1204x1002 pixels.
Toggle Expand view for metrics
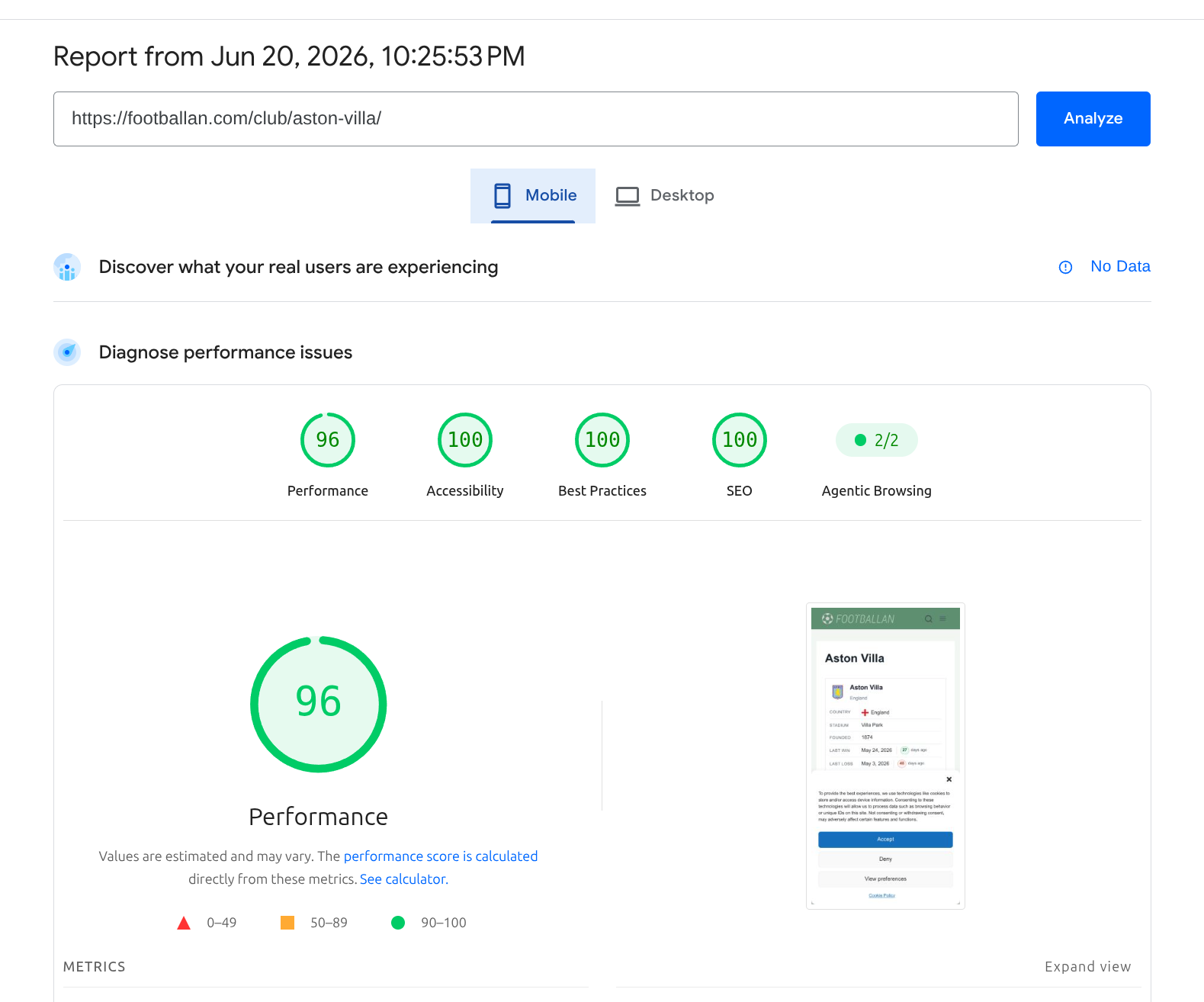[1087, 967]
